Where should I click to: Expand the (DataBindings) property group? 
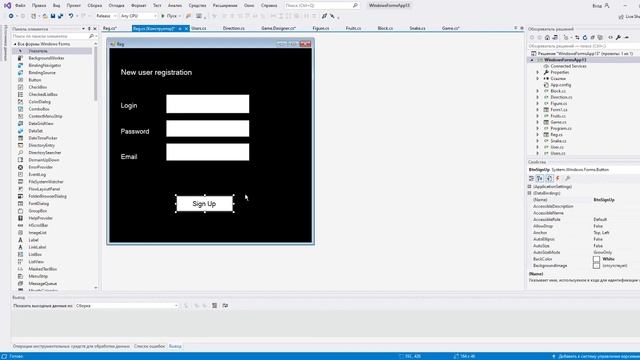tap(530, 193)
